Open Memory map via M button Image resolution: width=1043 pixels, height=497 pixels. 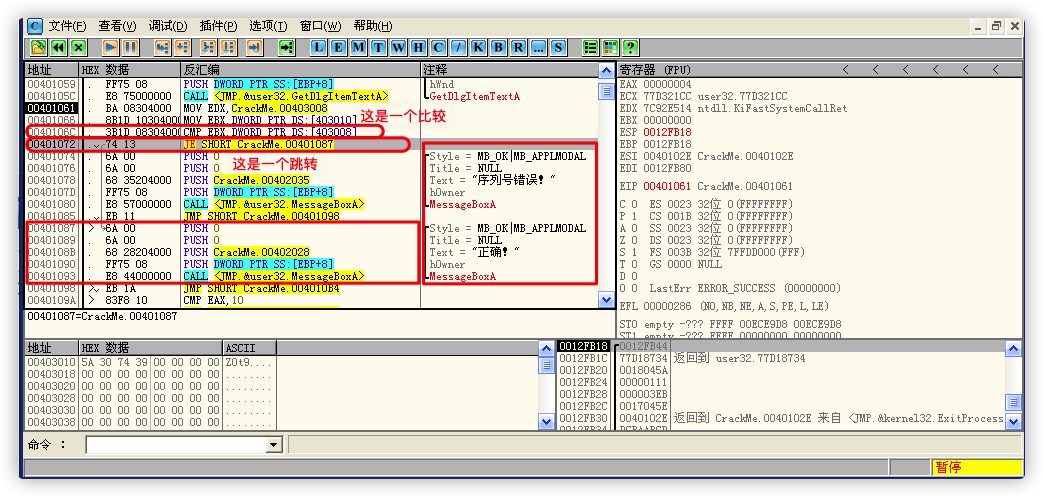coord(359,47)
